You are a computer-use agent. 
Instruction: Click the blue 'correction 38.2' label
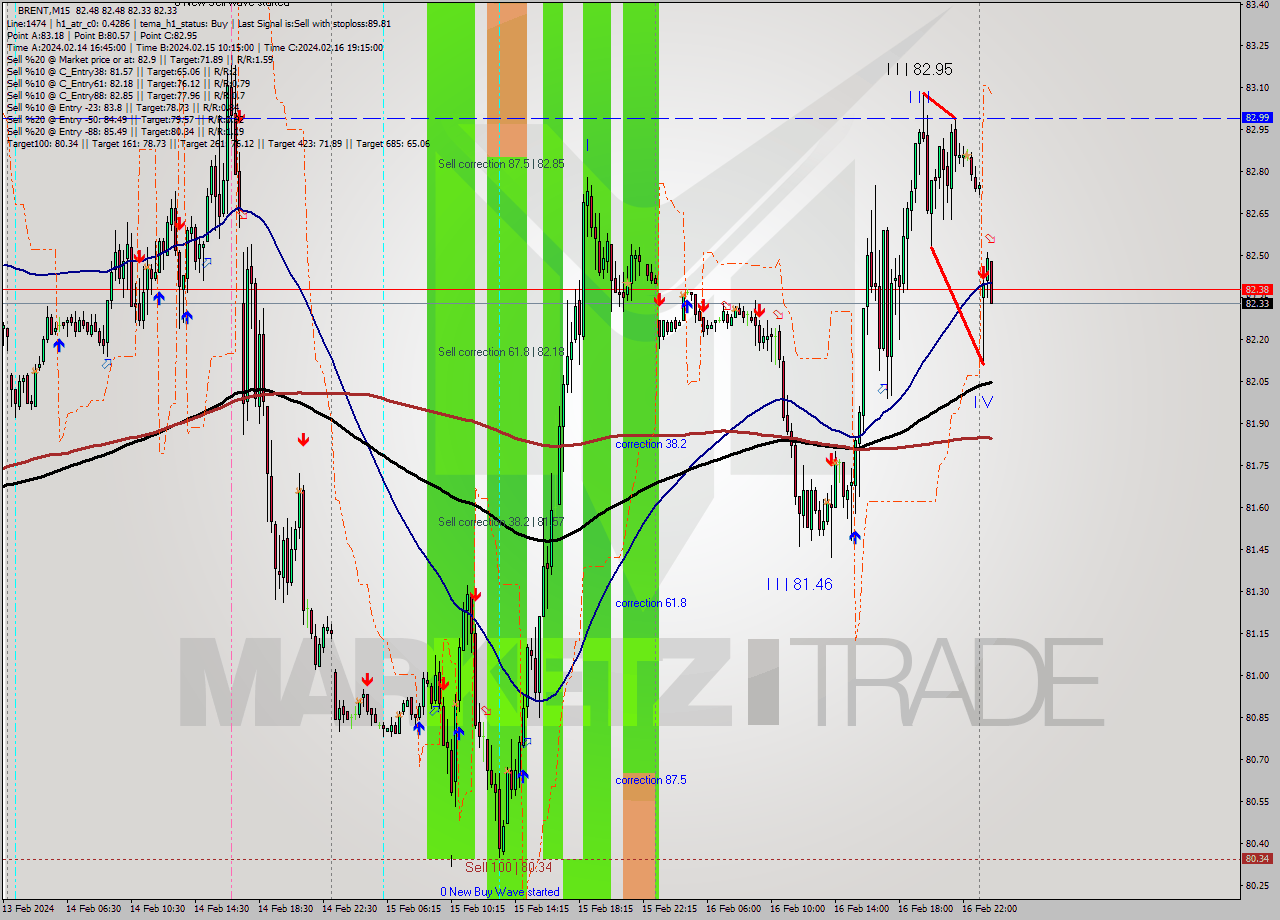point(651,444)
